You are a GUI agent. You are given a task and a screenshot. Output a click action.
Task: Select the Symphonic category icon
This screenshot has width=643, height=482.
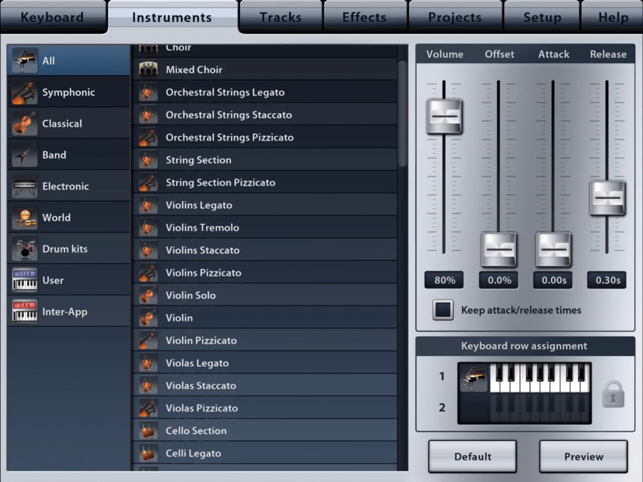click(x=25, y=92)
